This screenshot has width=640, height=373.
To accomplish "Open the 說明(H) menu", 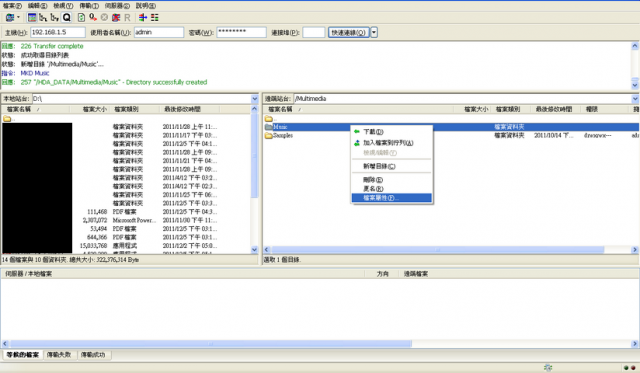I will [x=146, y=6].
